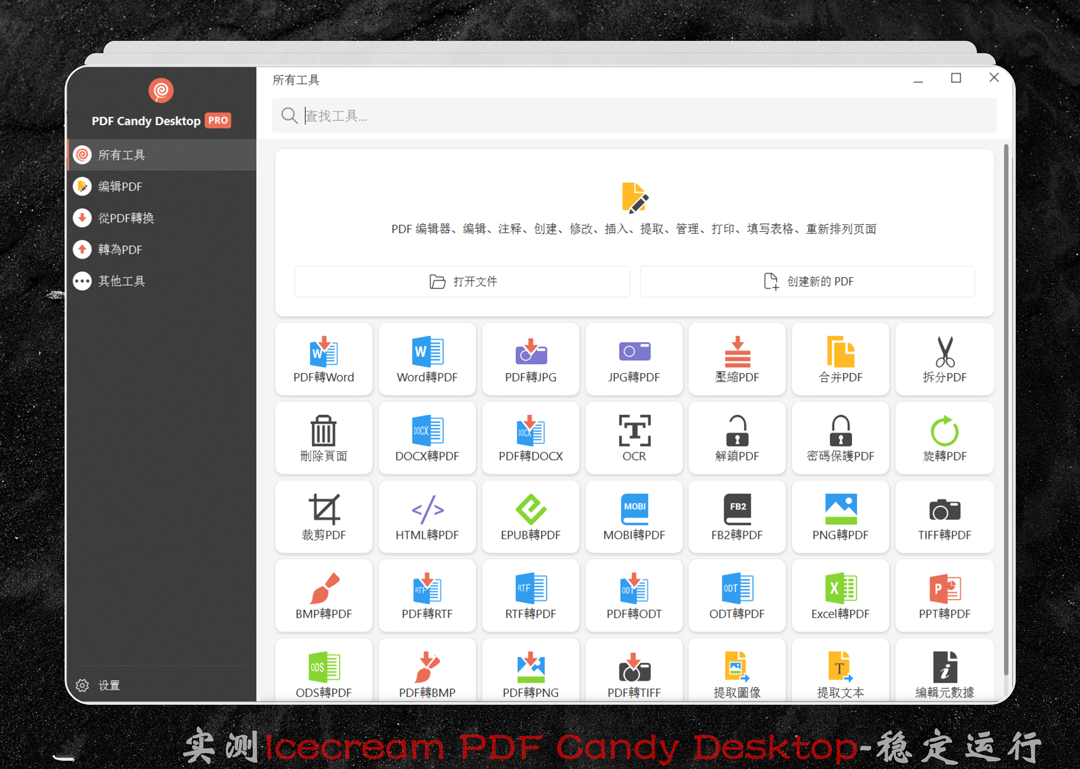
Task: Select the EPUB轉PDF tool
Action: [530, 517]
